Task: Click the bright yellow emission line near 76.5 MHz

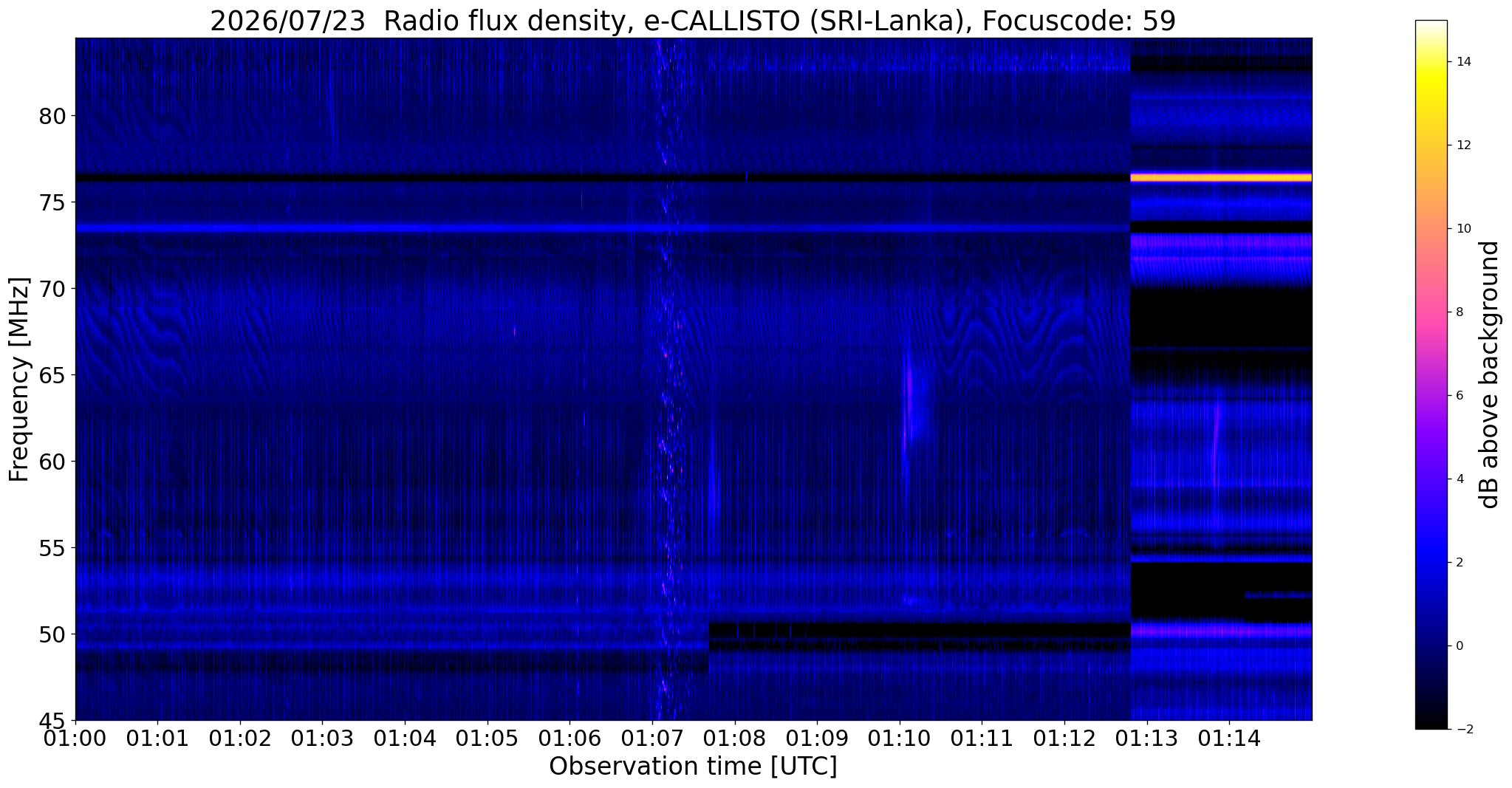Action: (x=1221, y=178)
